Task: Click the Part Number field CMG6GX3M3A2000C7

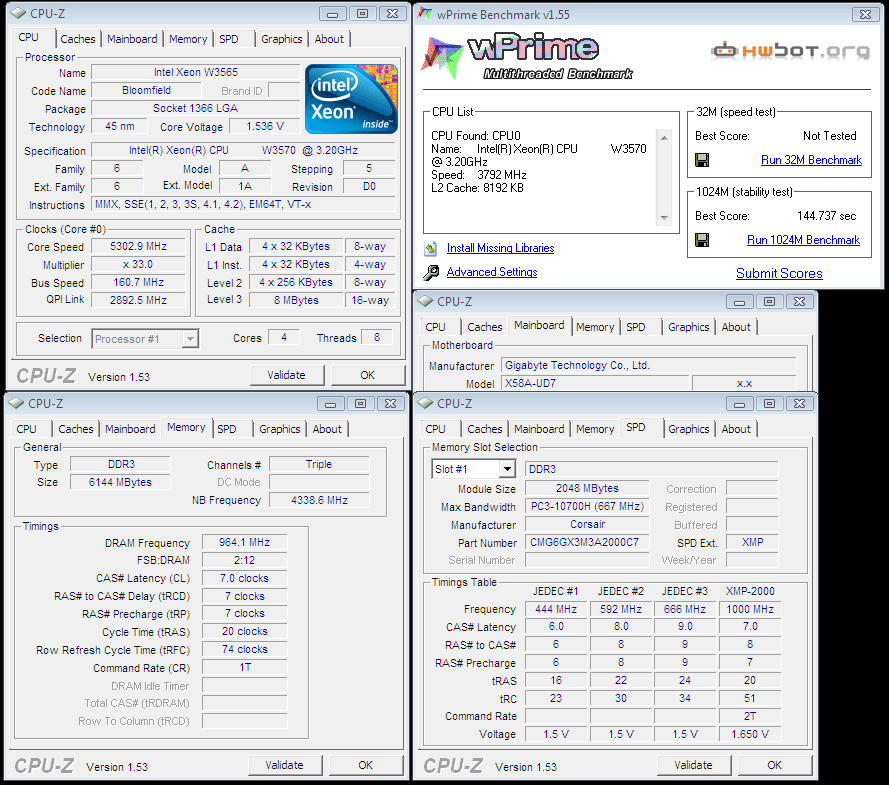Action: click(x=587, y=543)
